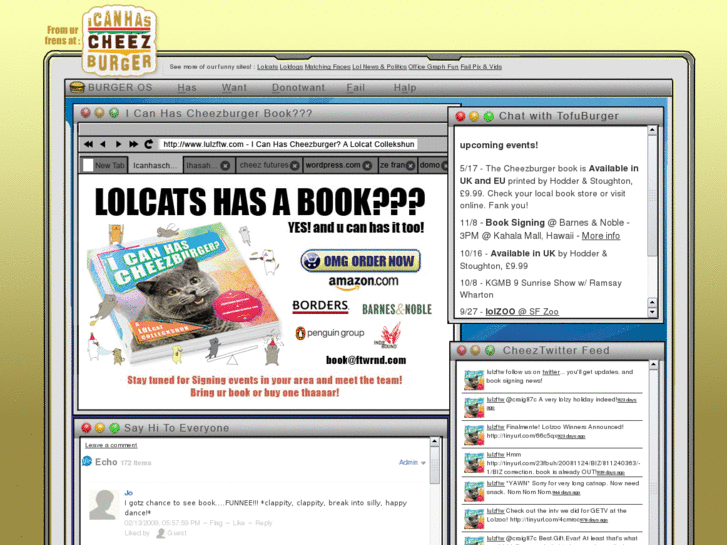Click the blank page icon on New Tab
The width and height of the screenshot is (727, 545).
point(88,165)
